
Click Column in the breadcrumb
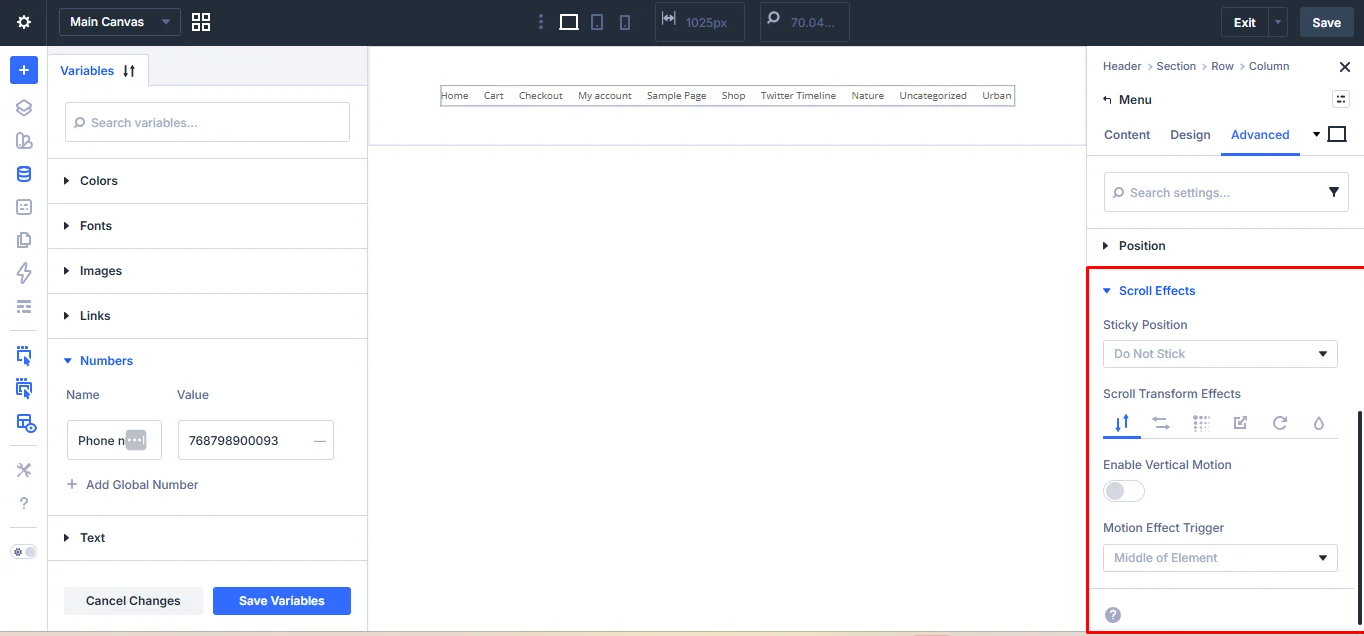[x=1269, y=66]
